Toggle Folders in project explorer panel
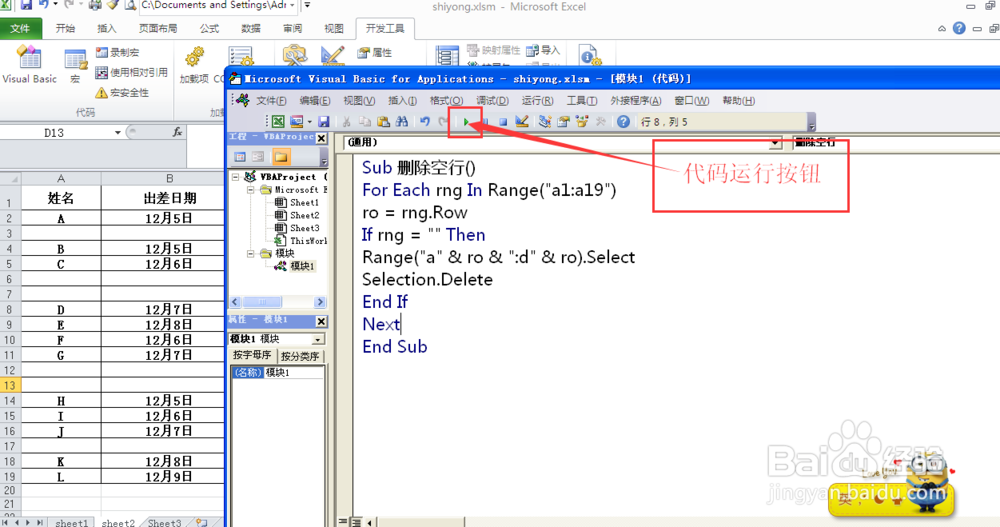 coord(281,156)
